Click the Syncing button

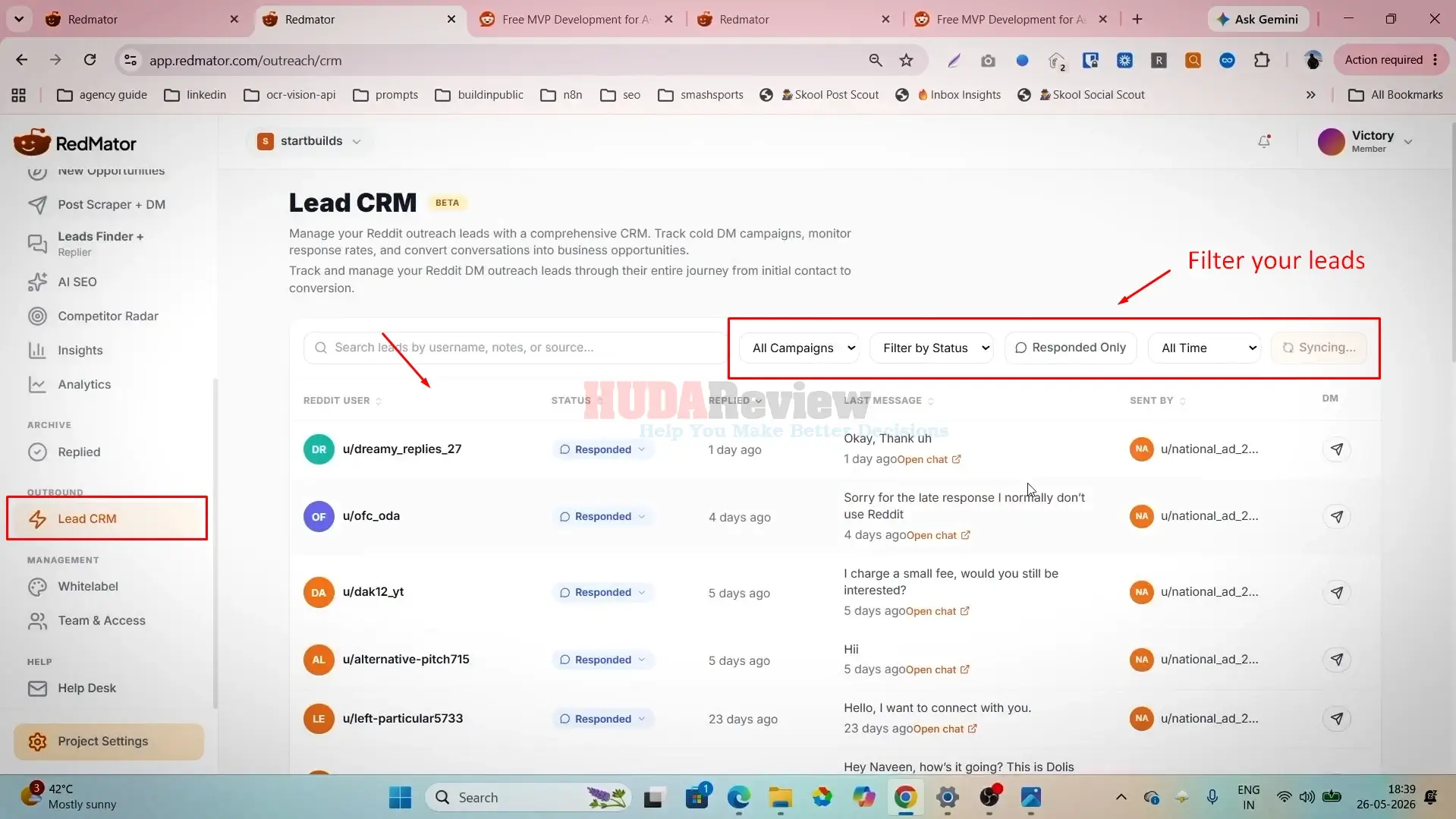point(1319,348)
